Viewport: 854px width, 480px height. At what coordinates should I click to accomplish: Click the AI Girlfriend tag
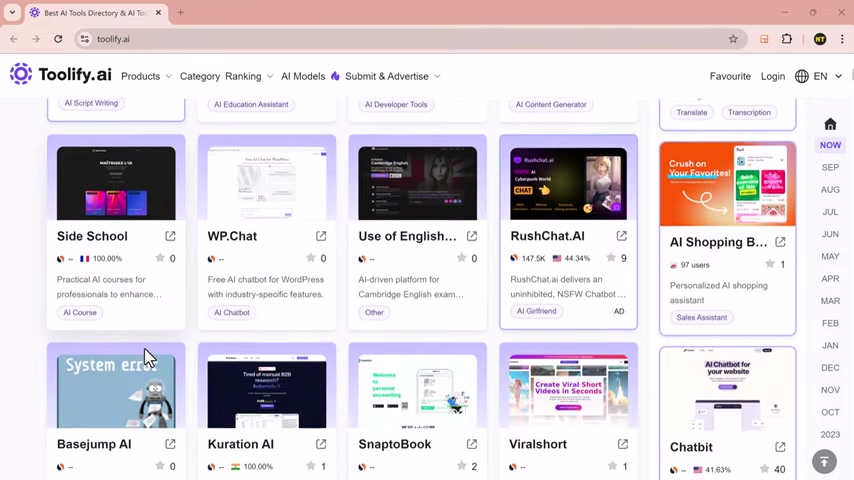pos(536,311)
